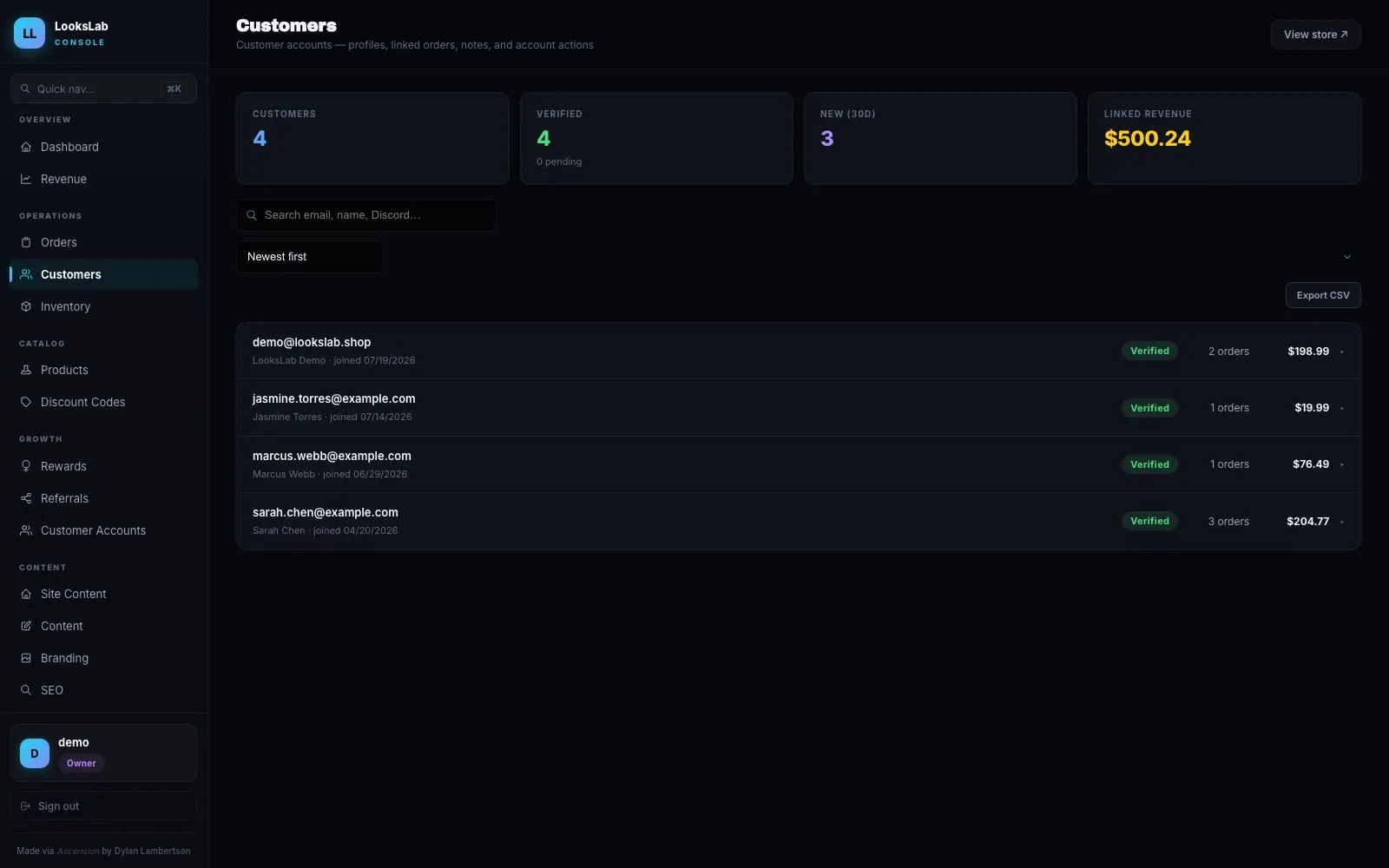
Task: Focus the Search email, name, Discord field
Action: tap(366, 215)
